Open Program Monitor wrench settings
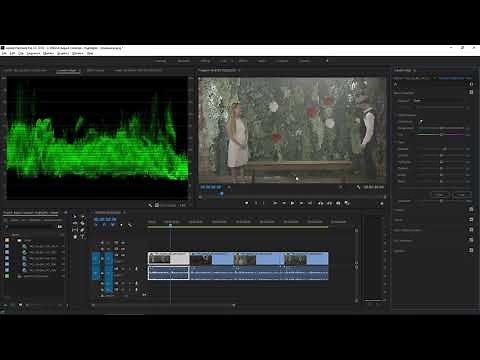The width and height of the screenshot is (480, 360). [x=358, y=187]
